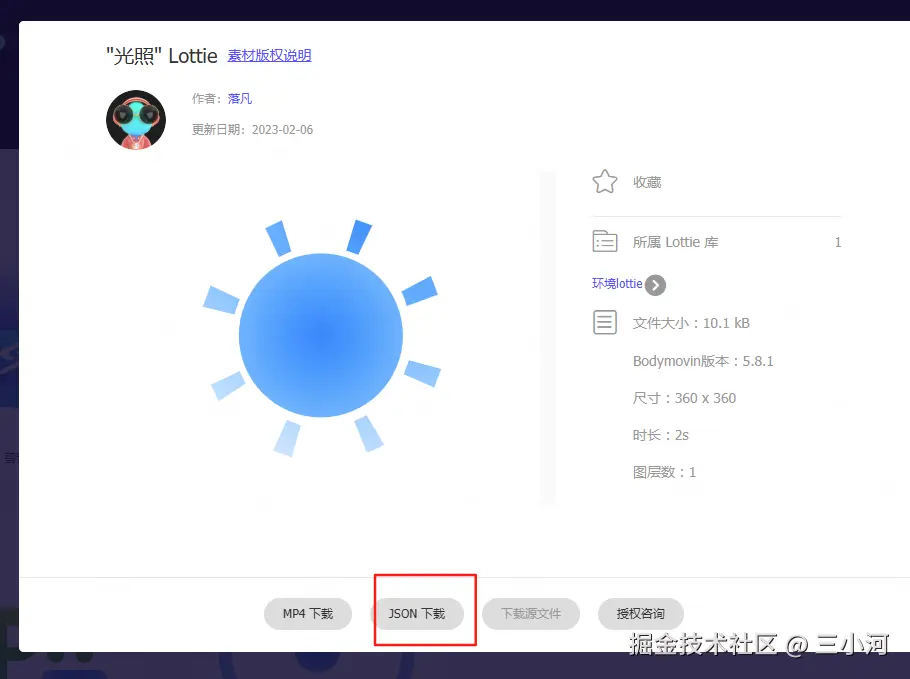Open the 环境lottie library link
Image resolution: width=910 pixels, height=679 pixels.
617,284
